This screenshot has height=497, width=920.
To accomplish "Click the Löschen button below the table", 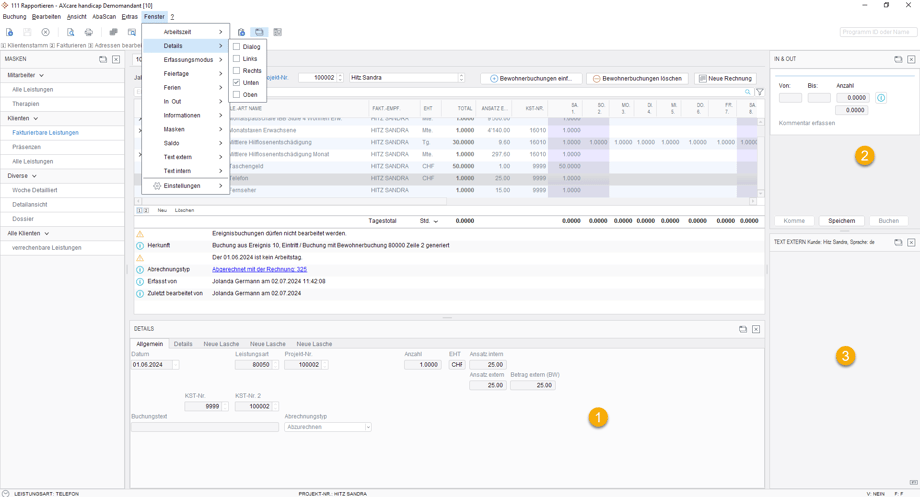I will [184, 211].
